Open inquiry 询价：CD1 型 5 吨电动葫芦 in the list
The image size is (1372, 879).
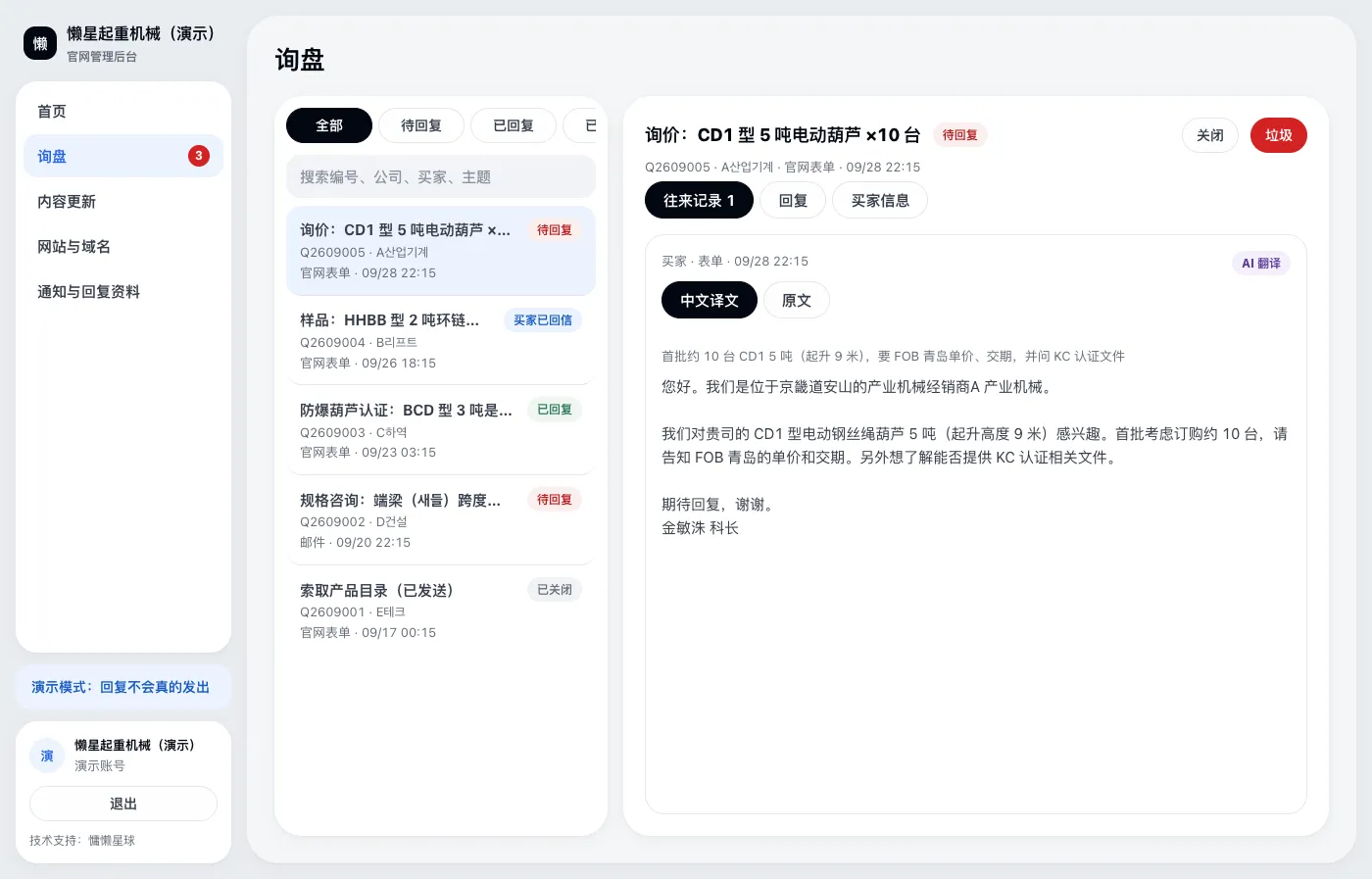(441, 251)
